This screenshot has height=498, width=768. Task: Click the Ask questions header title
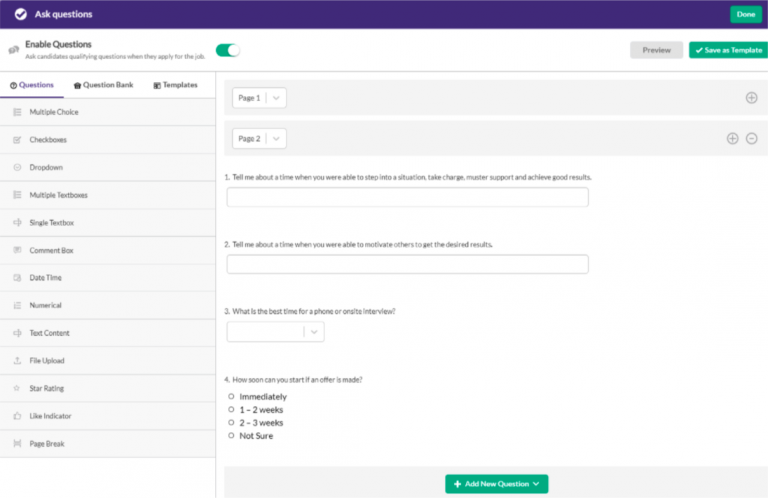63,14
